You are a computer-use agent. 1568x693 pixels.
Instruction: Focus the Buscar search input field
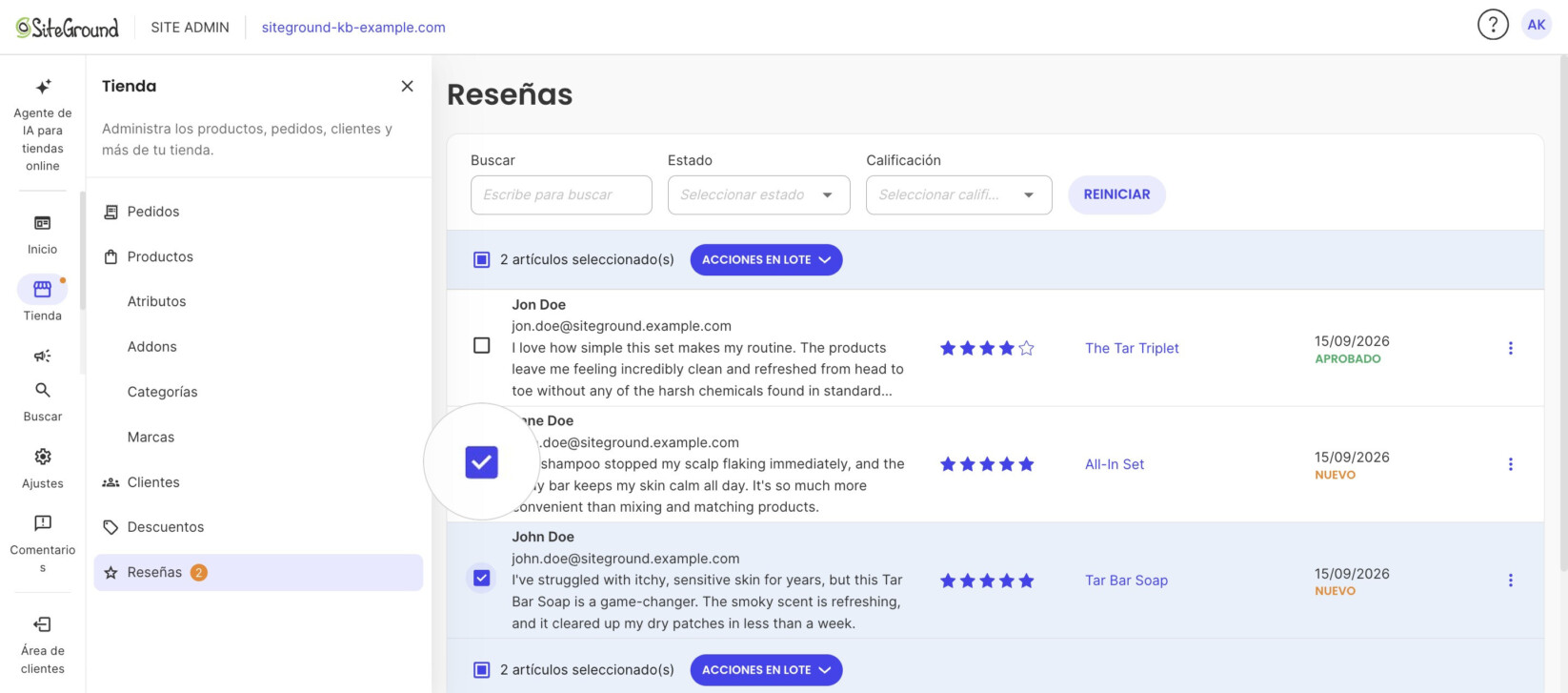561,194
